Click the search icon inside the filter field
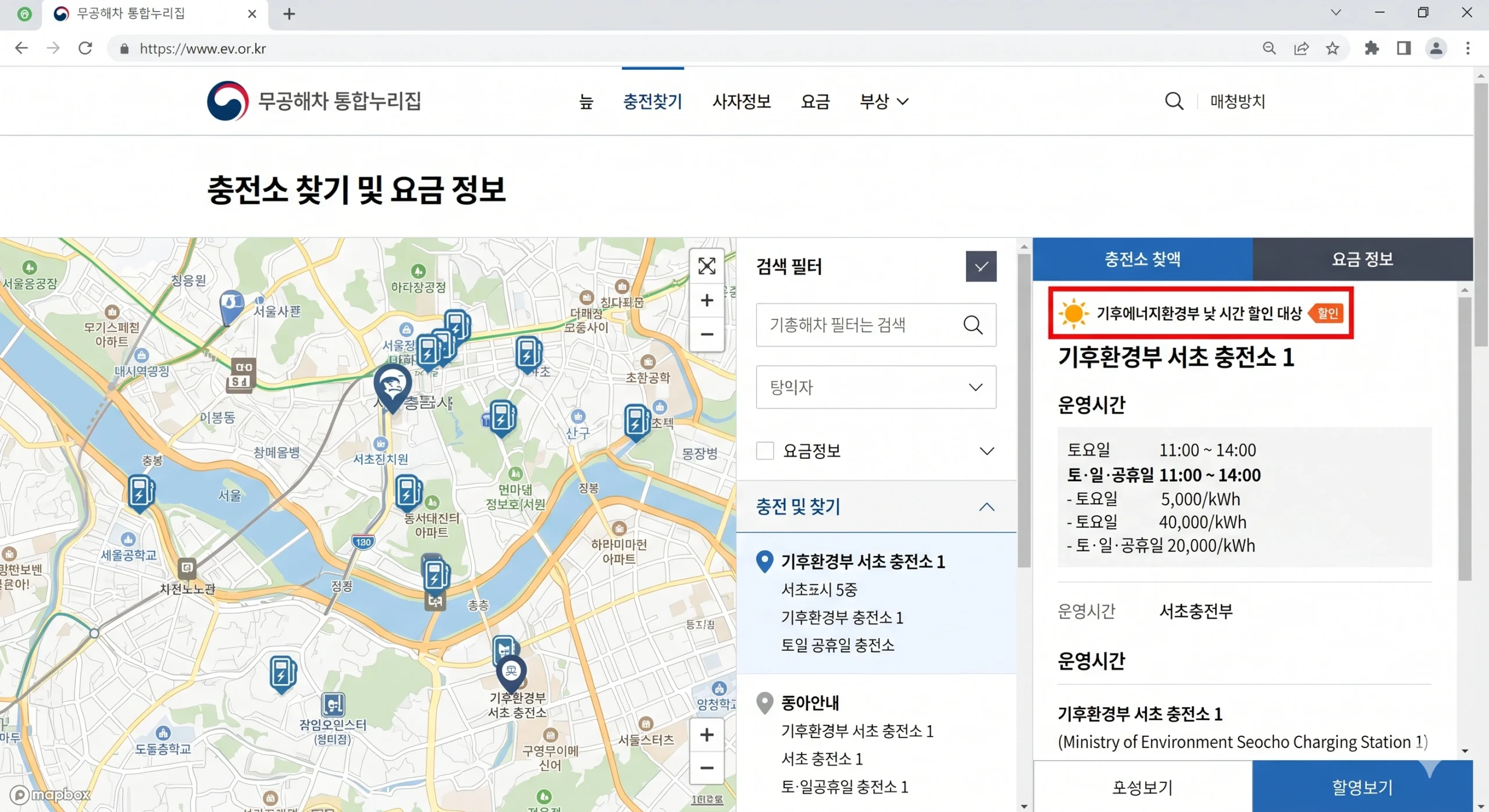 click(x=973, y=325)
